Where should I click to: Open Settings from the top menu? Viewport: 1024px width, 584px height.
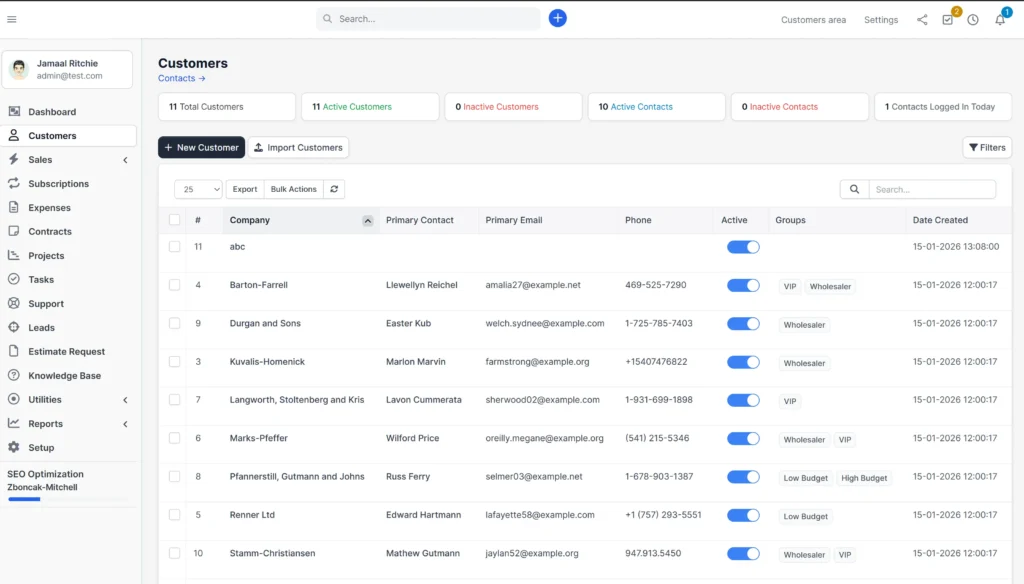coord(880,19)
